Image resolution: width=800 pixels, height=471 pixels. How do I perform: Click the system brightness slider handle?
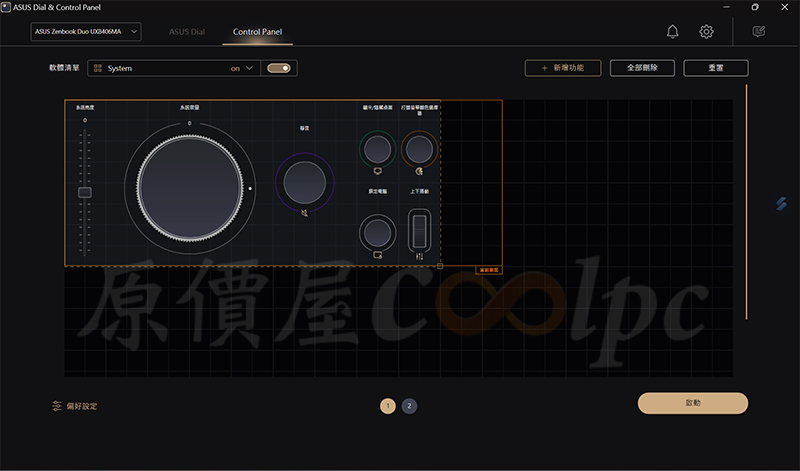tap(85, 192)
